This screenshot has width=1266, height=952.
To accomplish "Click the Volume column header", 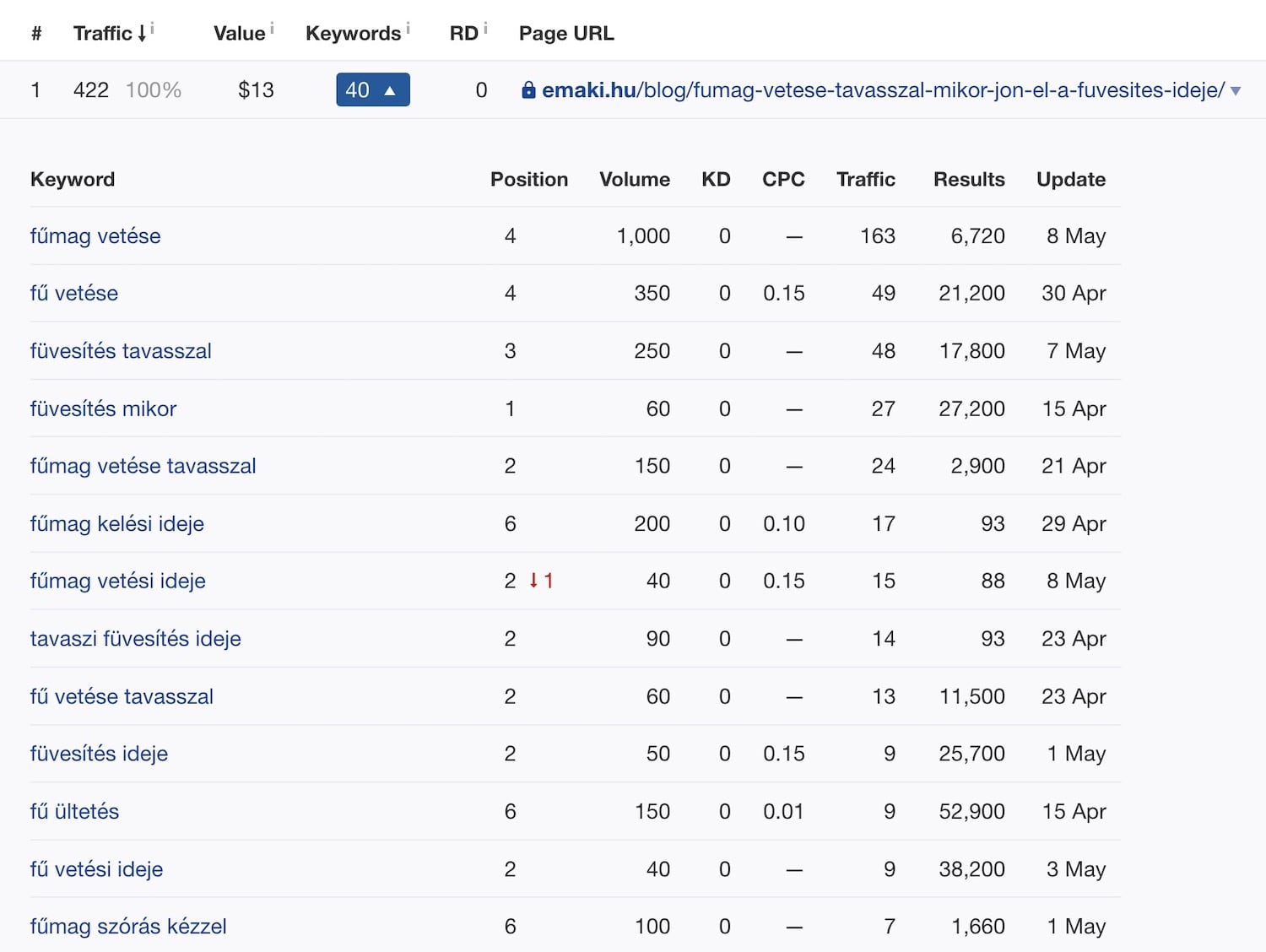I will click(x=635, y=180).
